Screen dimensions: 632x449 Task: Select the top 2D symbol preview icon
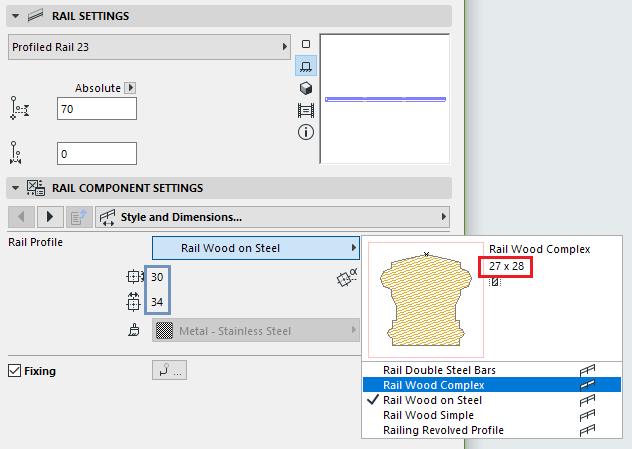coord(306,45)
